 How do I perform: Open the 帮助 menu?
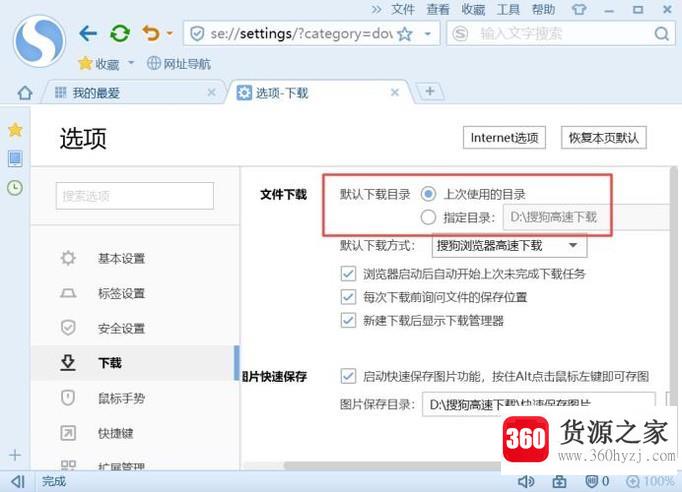[x=543, y=9]
